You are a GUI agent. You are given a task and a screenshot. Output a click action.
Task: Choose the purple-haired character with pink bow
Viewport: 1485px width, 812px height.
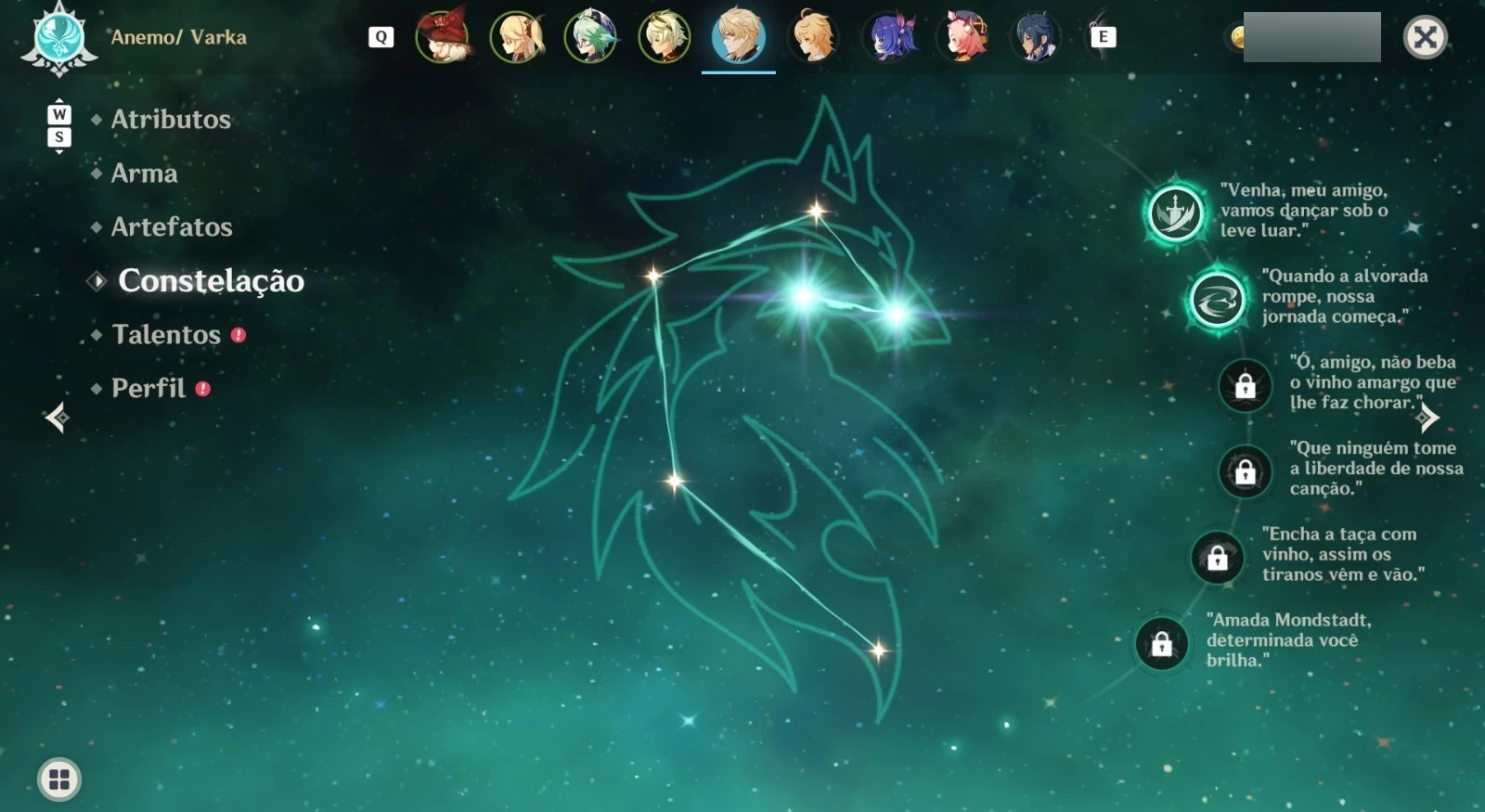[889, 37]
